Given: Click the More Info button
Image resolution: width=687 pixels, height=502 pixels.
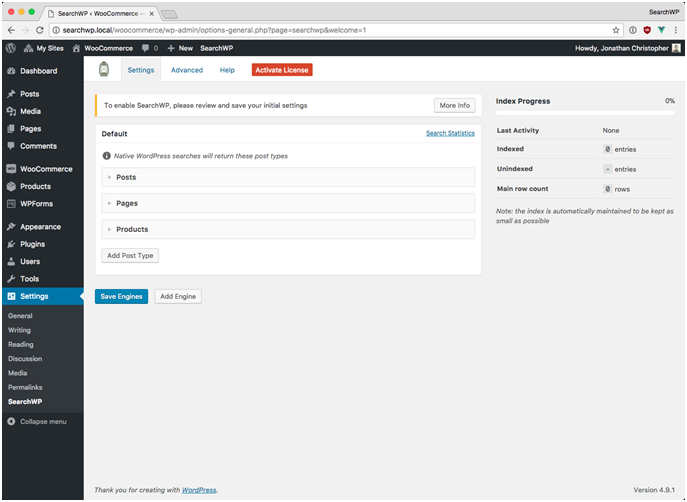Looking at the screenshot, I should [x=454, y=106].
